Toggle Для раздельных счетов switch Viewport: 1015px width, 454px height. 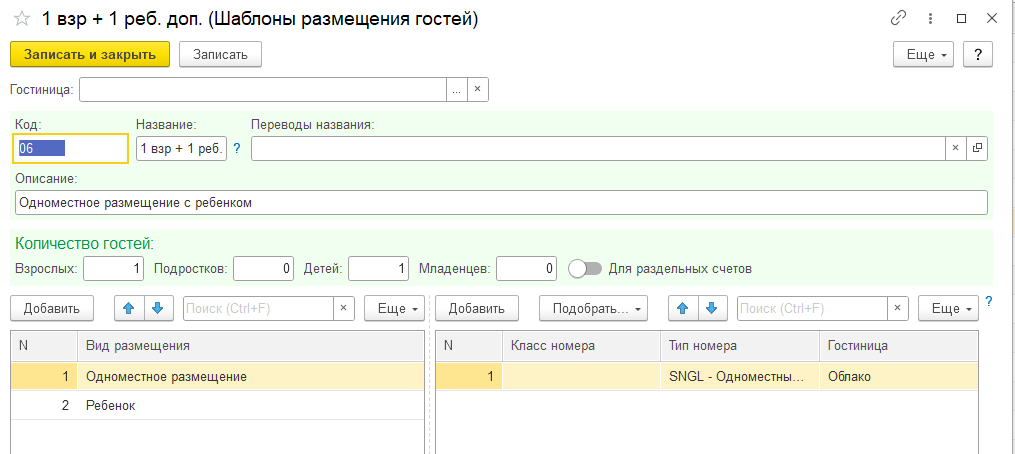(x=584, y=268)
